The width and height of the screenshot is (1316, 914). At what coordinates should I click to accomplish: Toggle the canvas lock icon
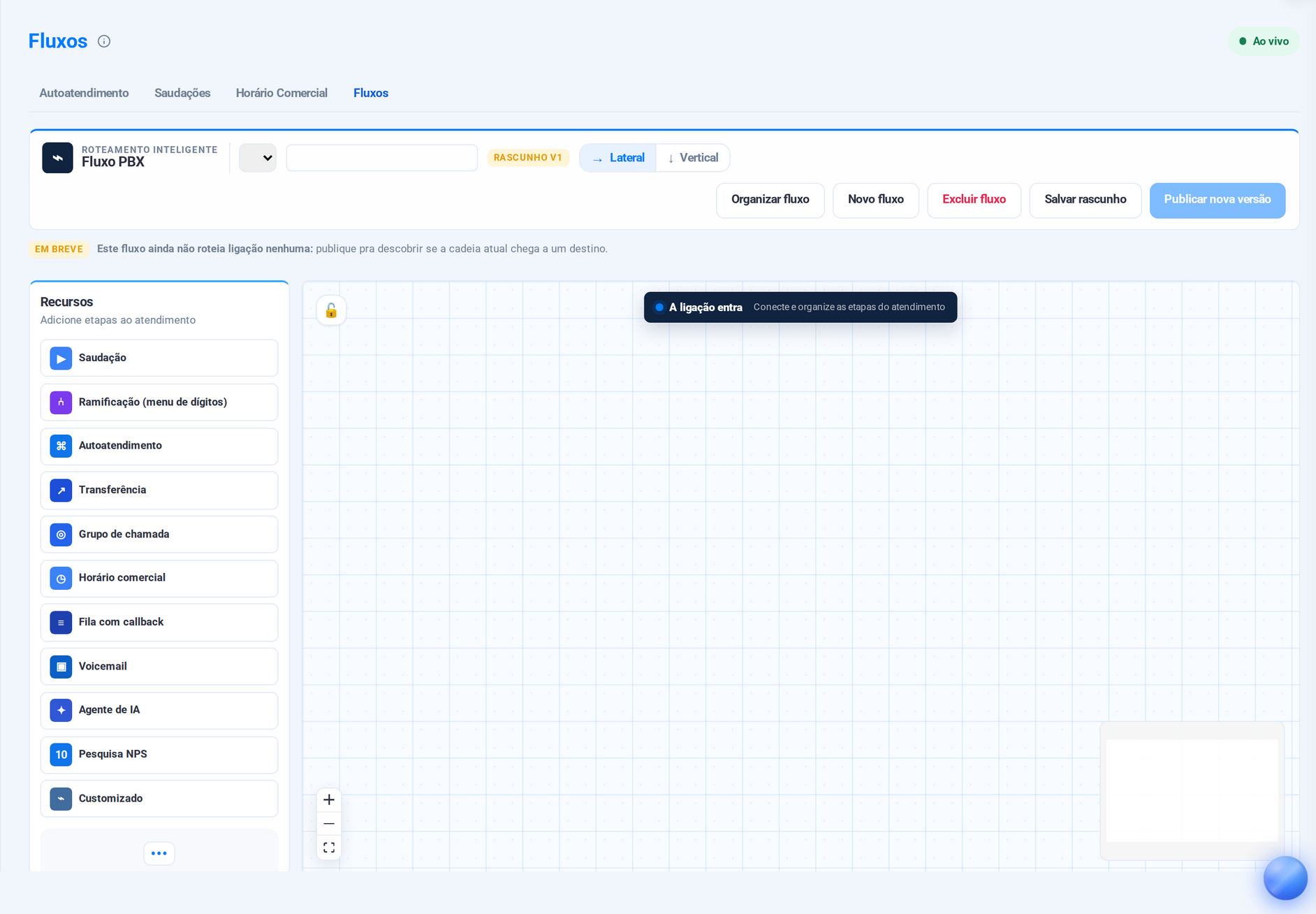(331, 310)
